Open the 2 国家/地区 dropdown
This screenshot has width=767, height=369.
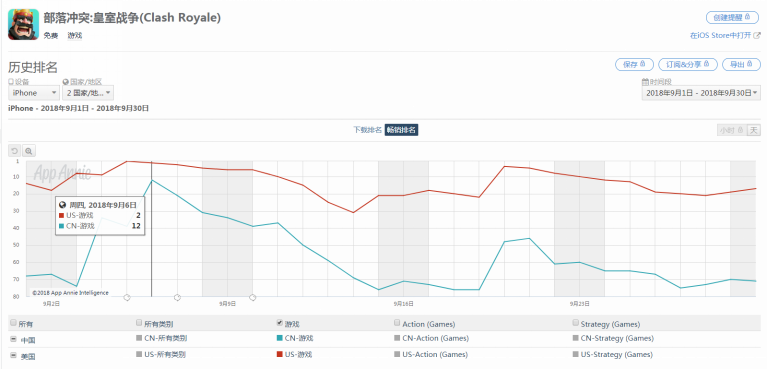point(88,93)
